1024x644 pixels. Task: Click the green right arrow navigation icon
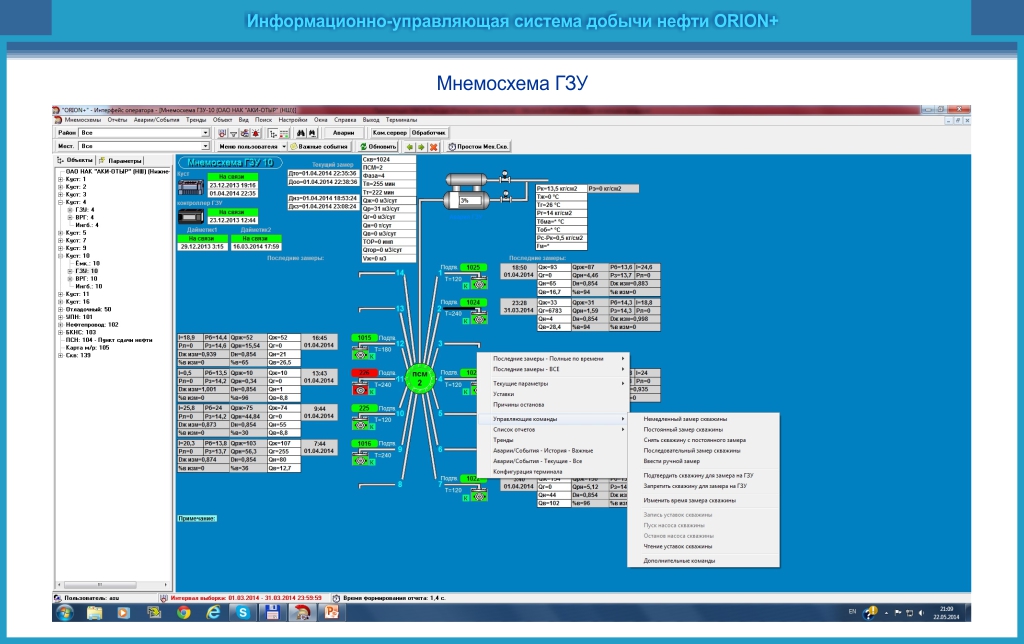coord(421,147)
